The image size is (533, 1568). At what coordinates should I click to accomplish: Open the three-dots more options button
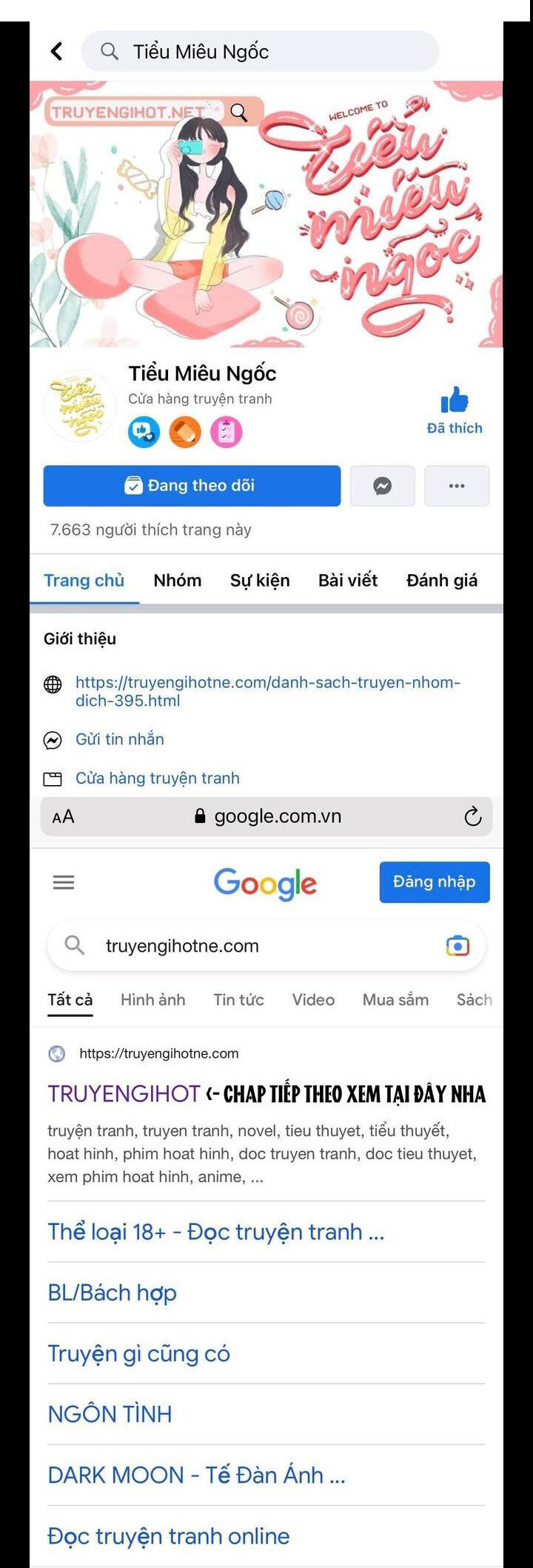[457, 486]
